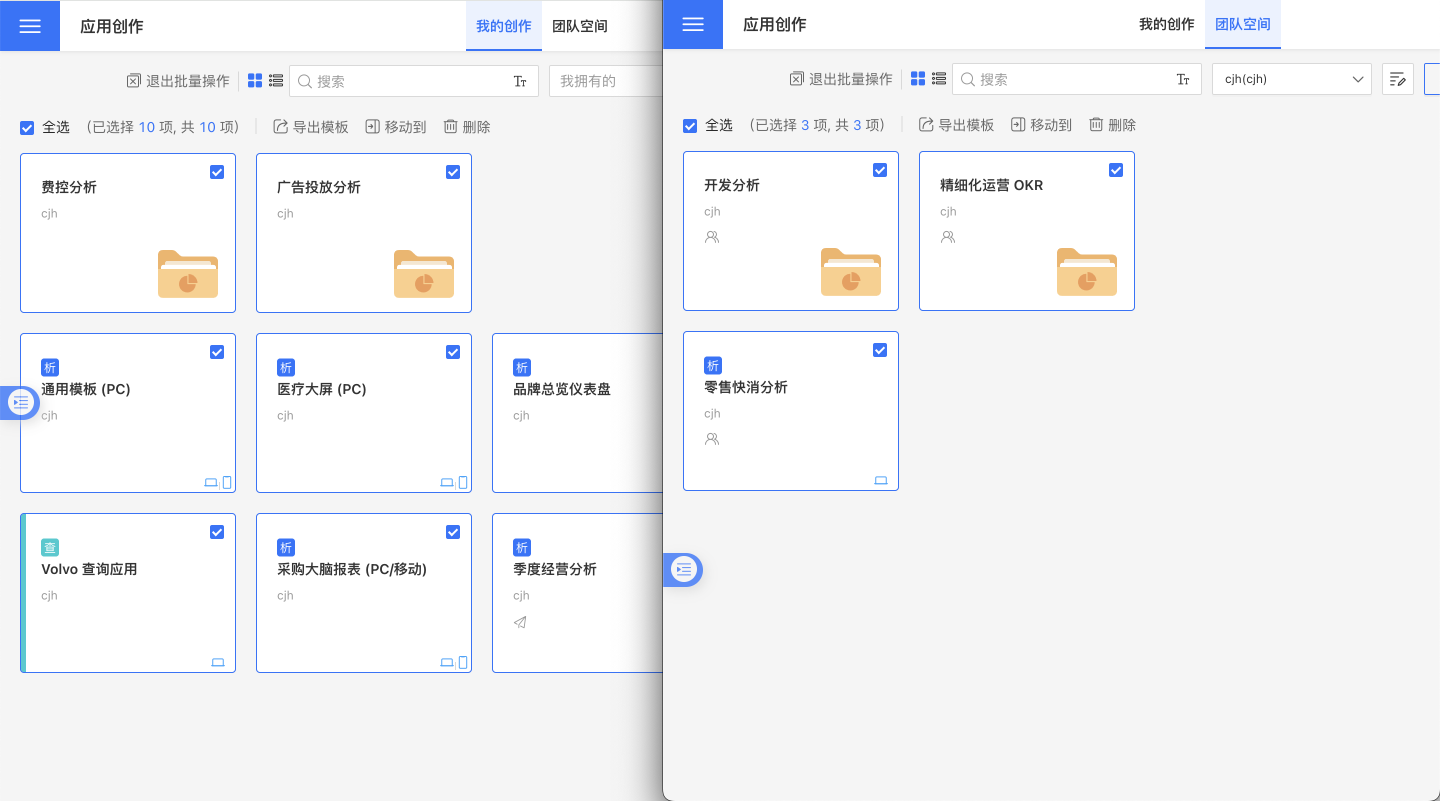Click the 查 badge on Volvo 查询应用
The height and width of the screenshot is (801, 1440).
[50, 547]
